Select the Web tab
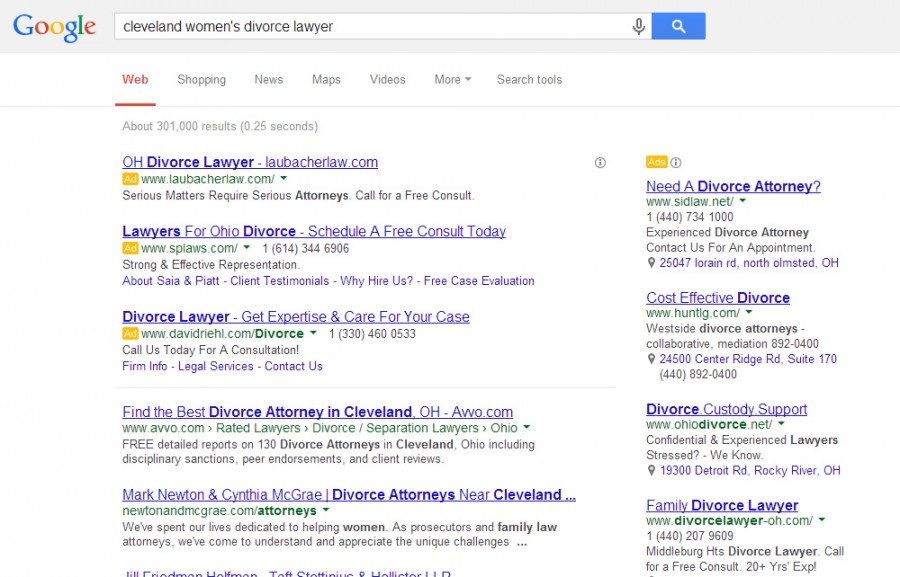This screenshot has height=577, width=900. point(135,80)
